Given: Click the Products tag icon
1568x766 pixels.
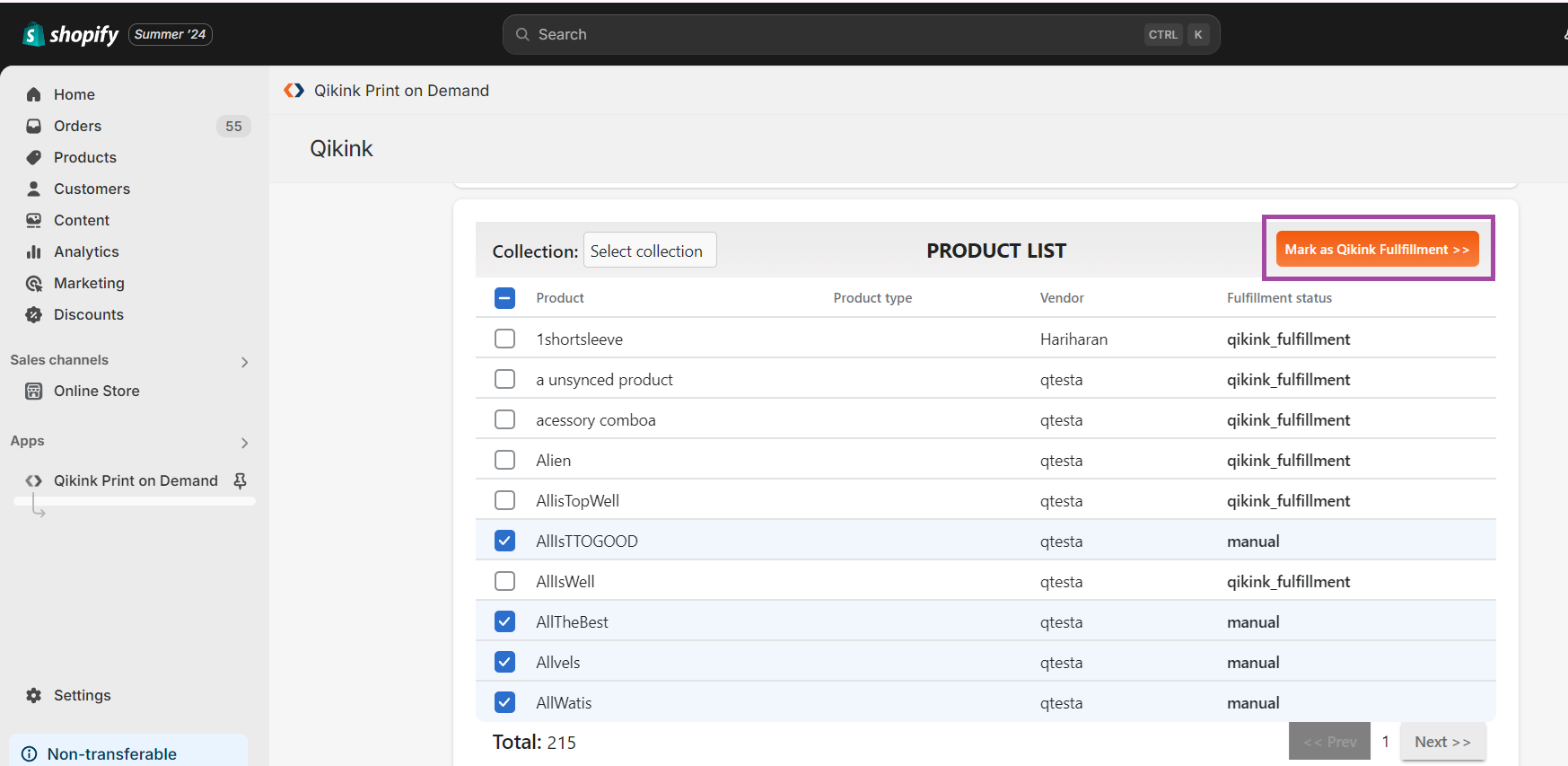Looking at the screenshot, I should [x=34, y=157].
